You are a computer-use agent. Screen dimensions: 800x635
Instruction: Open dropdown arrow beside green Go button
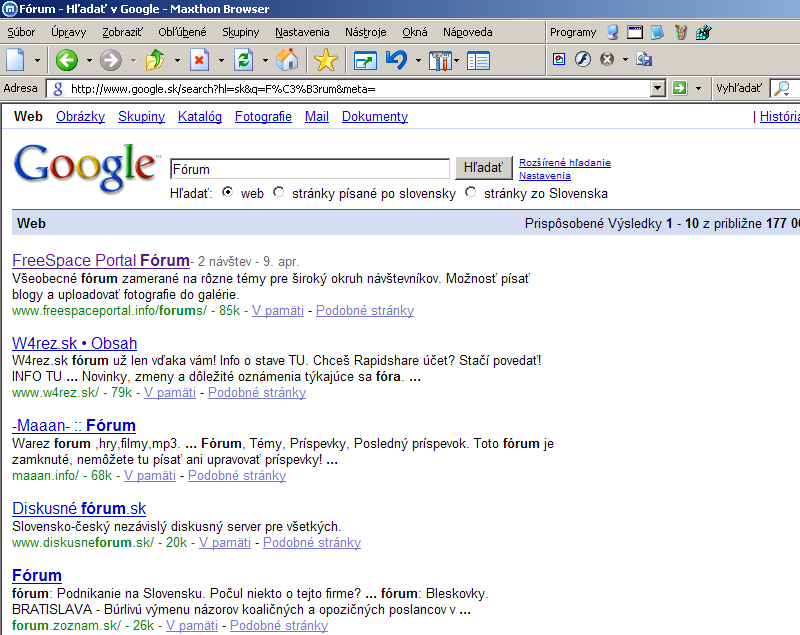(698, 89)
